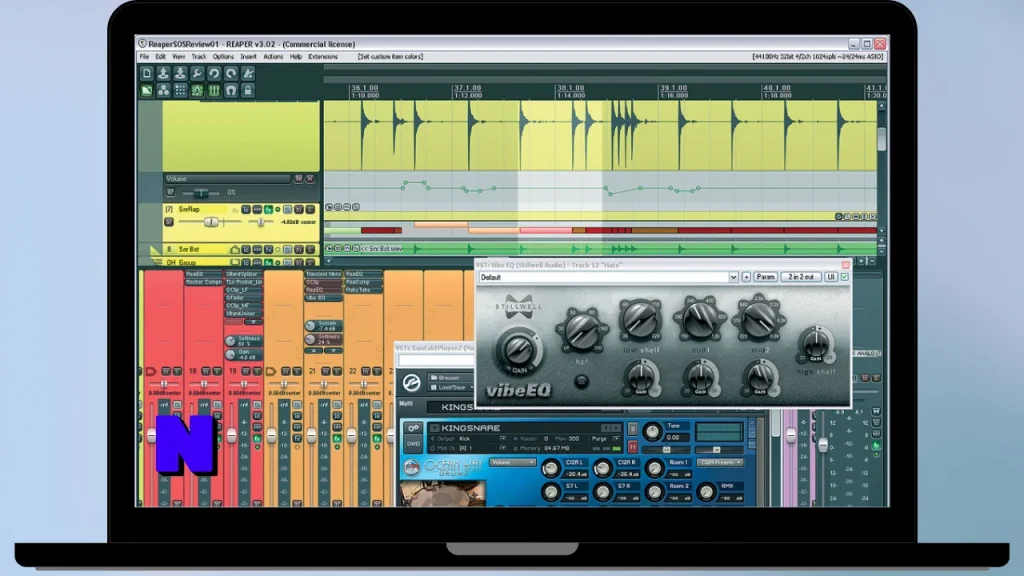Click Kontakt logo icon in KontaktPlayer2 window
Screen dimensions: 1024x576
tap(411, 382)
